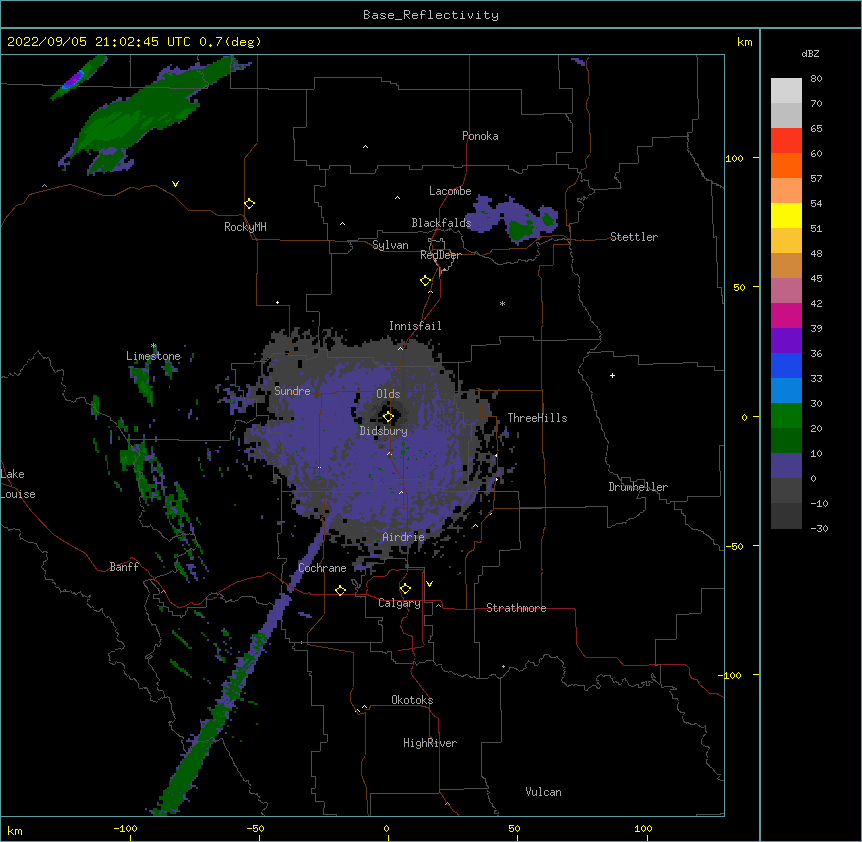The width and height of the screenshot is (862, 842).
Task: Click the white asterisk marker east of Innisfail
Action: pos(502,303)
